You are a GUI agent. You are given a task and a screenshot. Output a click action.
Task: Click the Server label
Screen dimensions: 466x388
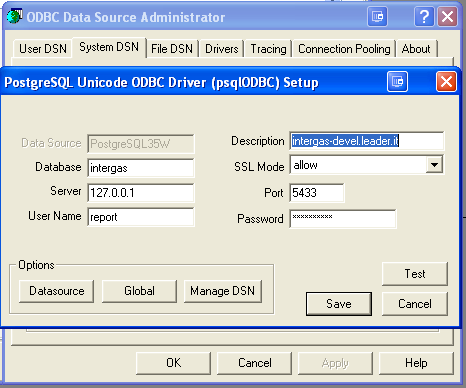(66, 191)
